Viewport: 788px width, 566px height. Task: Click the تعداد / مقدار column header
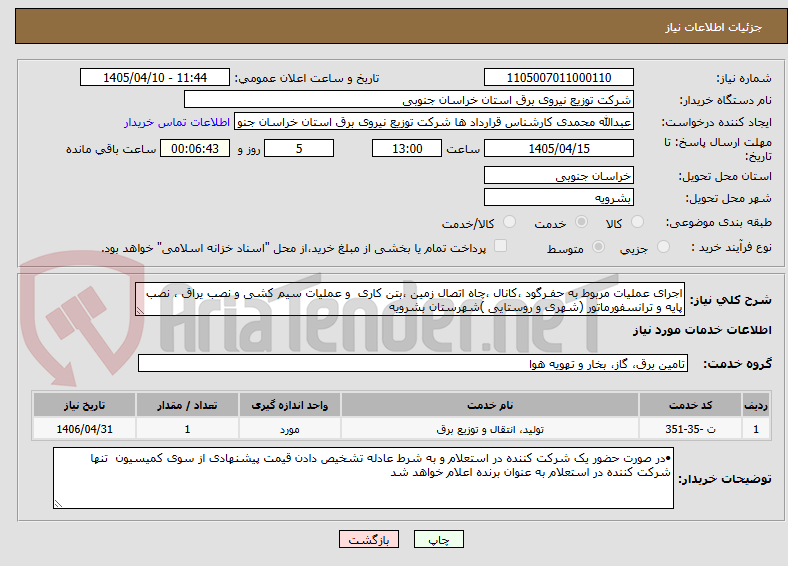(x=187, y=405)
